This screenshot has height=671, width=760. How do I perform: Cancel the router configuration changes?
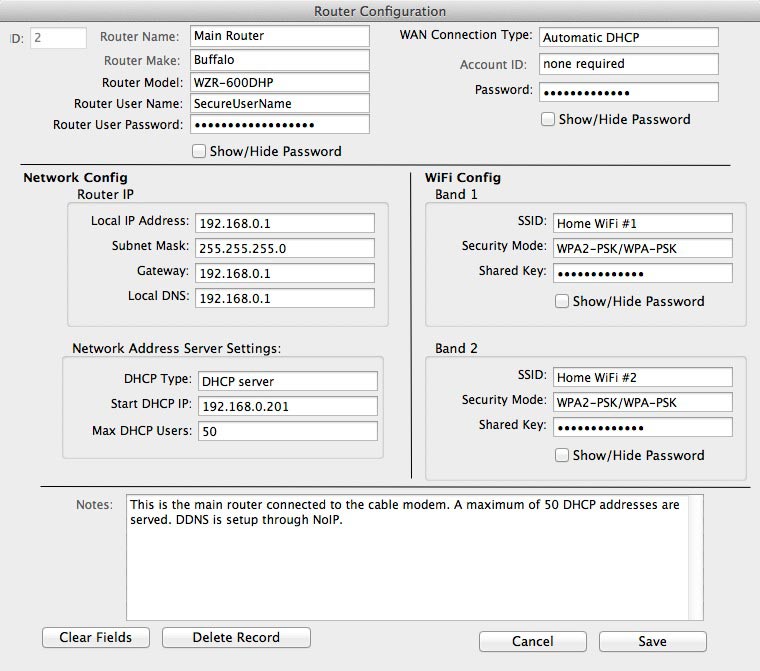532,641
